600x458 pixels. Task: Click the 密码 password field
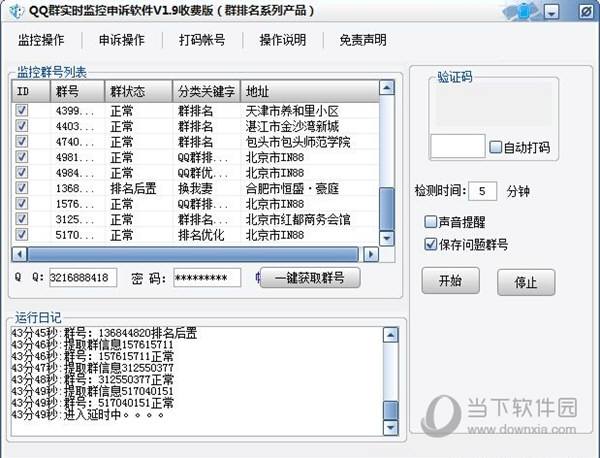point(207,277)
